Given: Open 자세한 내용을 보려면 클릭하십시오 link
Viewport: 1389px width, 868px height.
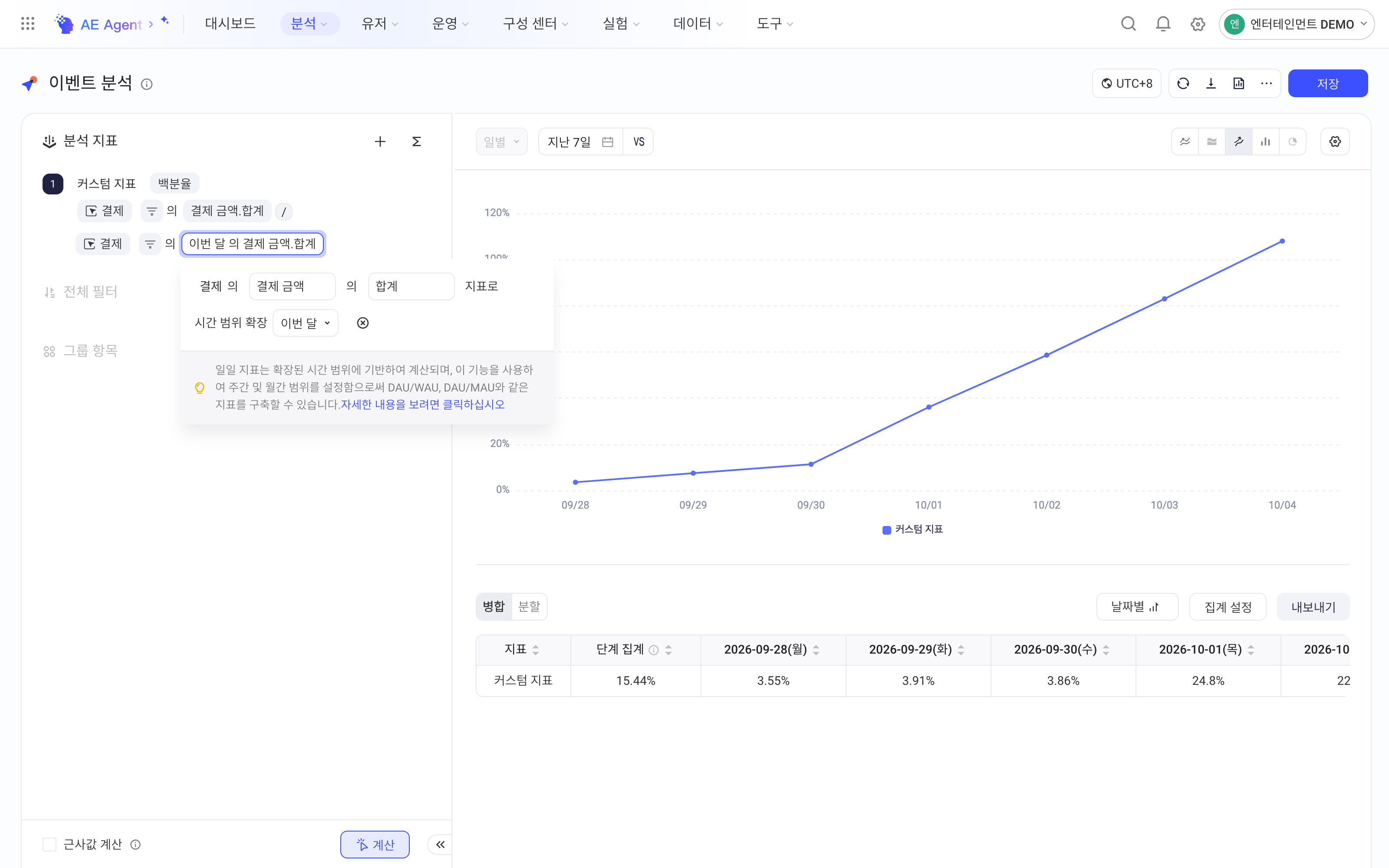Looking at the screenshot, I should coord(422,405).
